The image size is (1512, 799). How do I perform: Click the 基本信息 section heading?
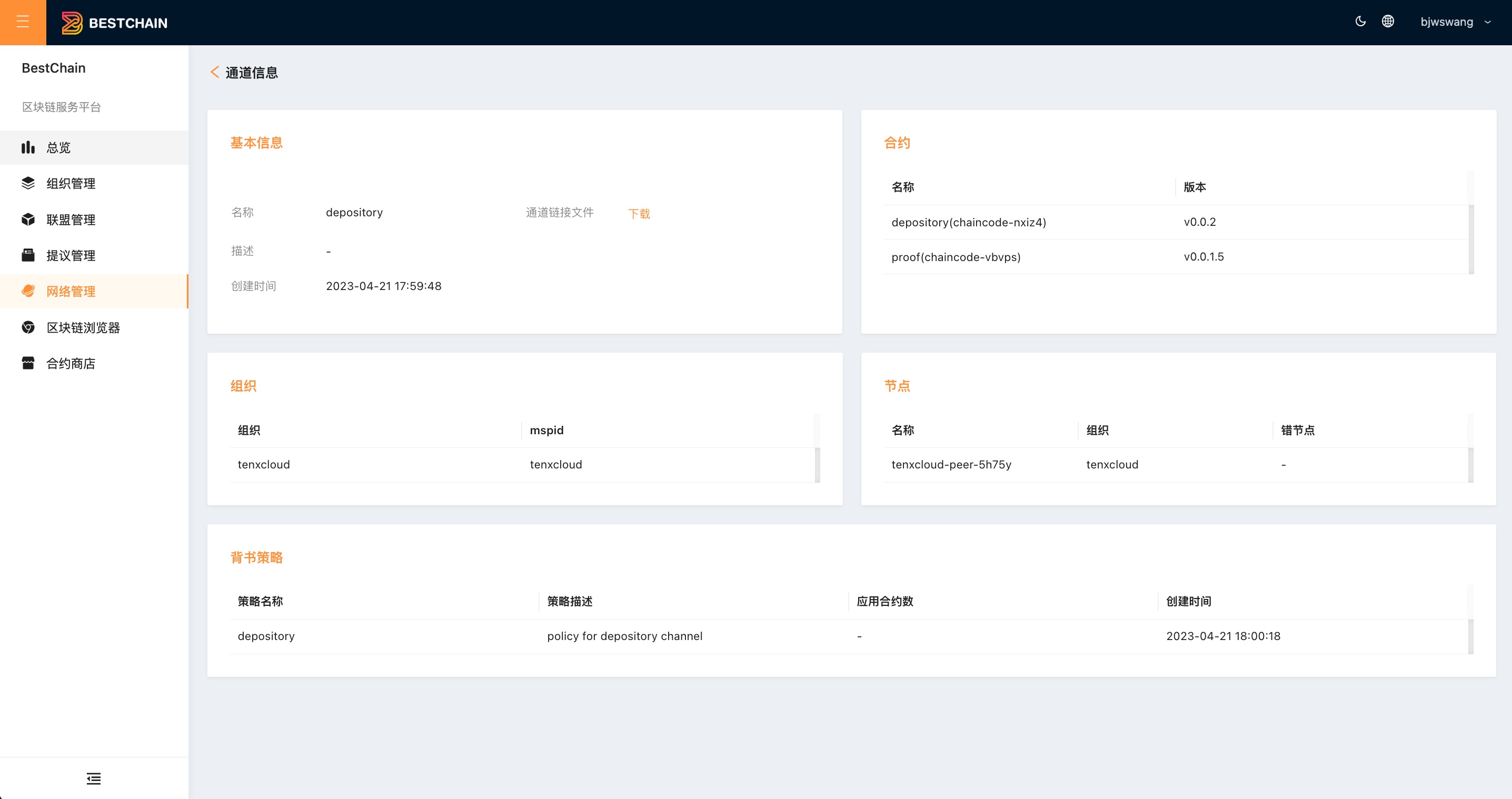[x=256, y=143]
